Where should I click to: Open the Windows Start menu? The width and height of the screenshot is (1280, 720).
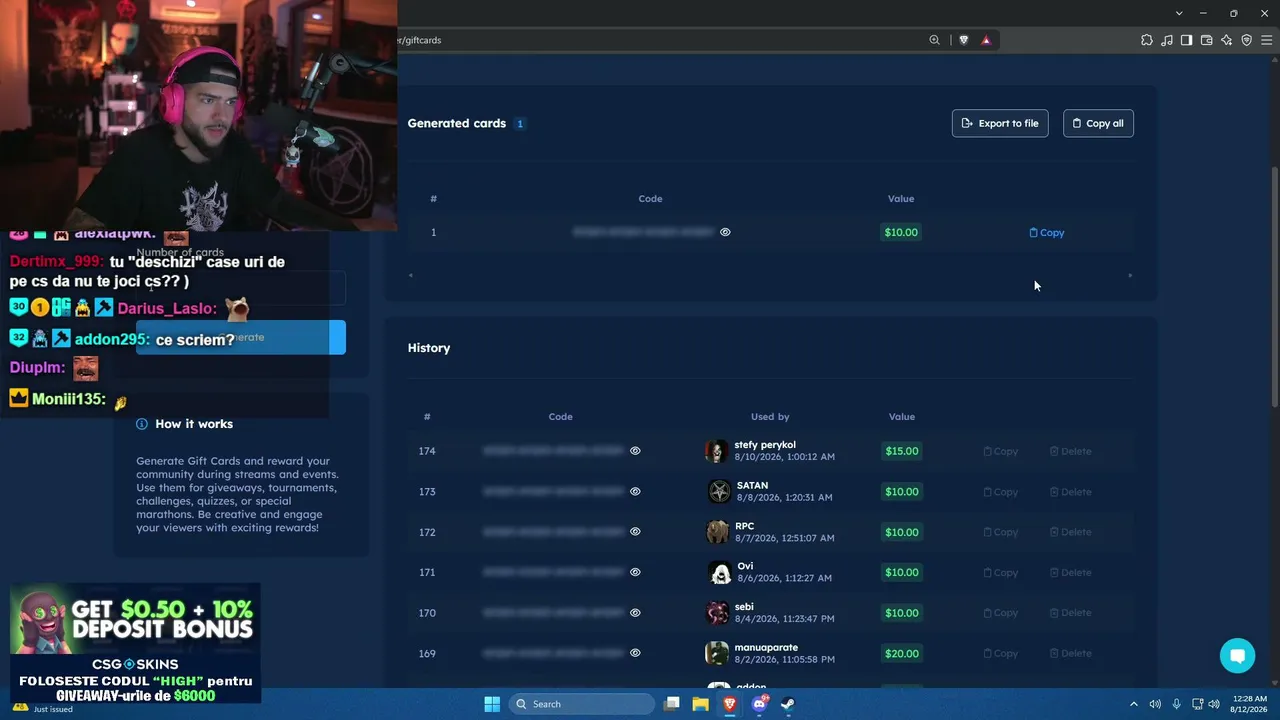(x=492, y=704)
